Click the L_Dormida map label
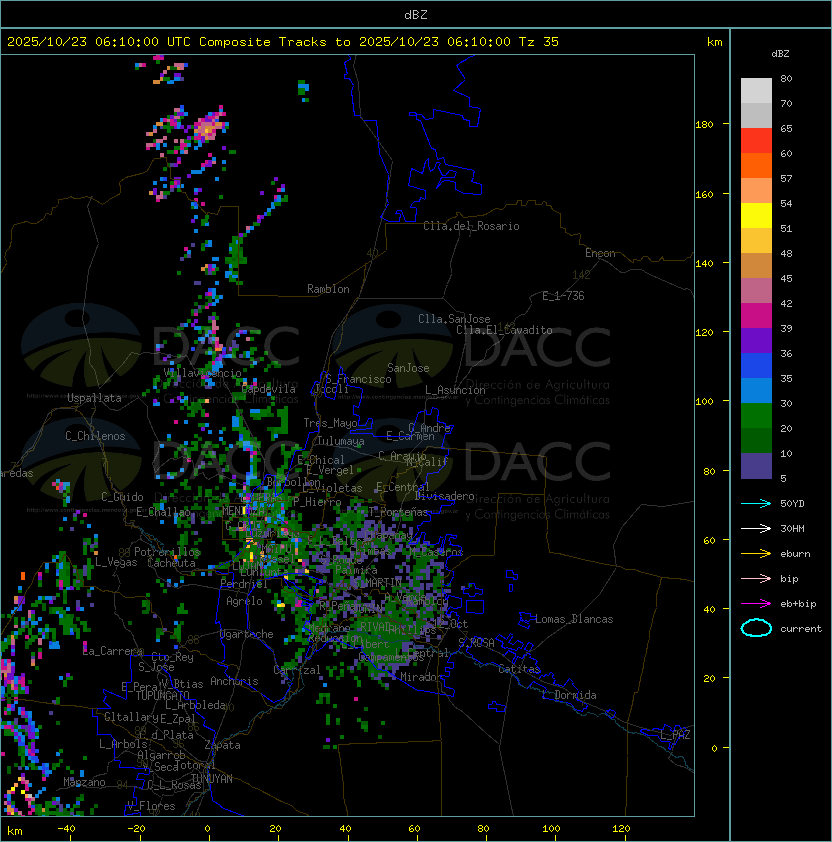Viewport: 832px width, 842px height. coord(569,695)
